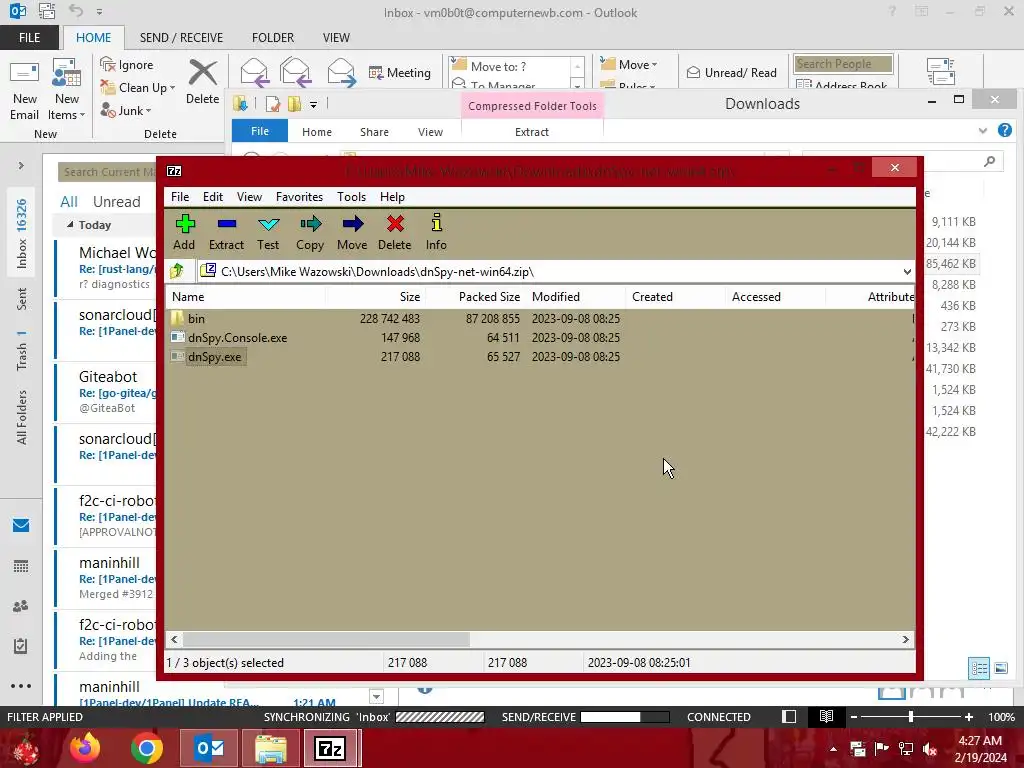This screenshot has height=768, width=1024.
Task: Open the Move dropdown in Outlook ribbon
Action: click(629, 64)
